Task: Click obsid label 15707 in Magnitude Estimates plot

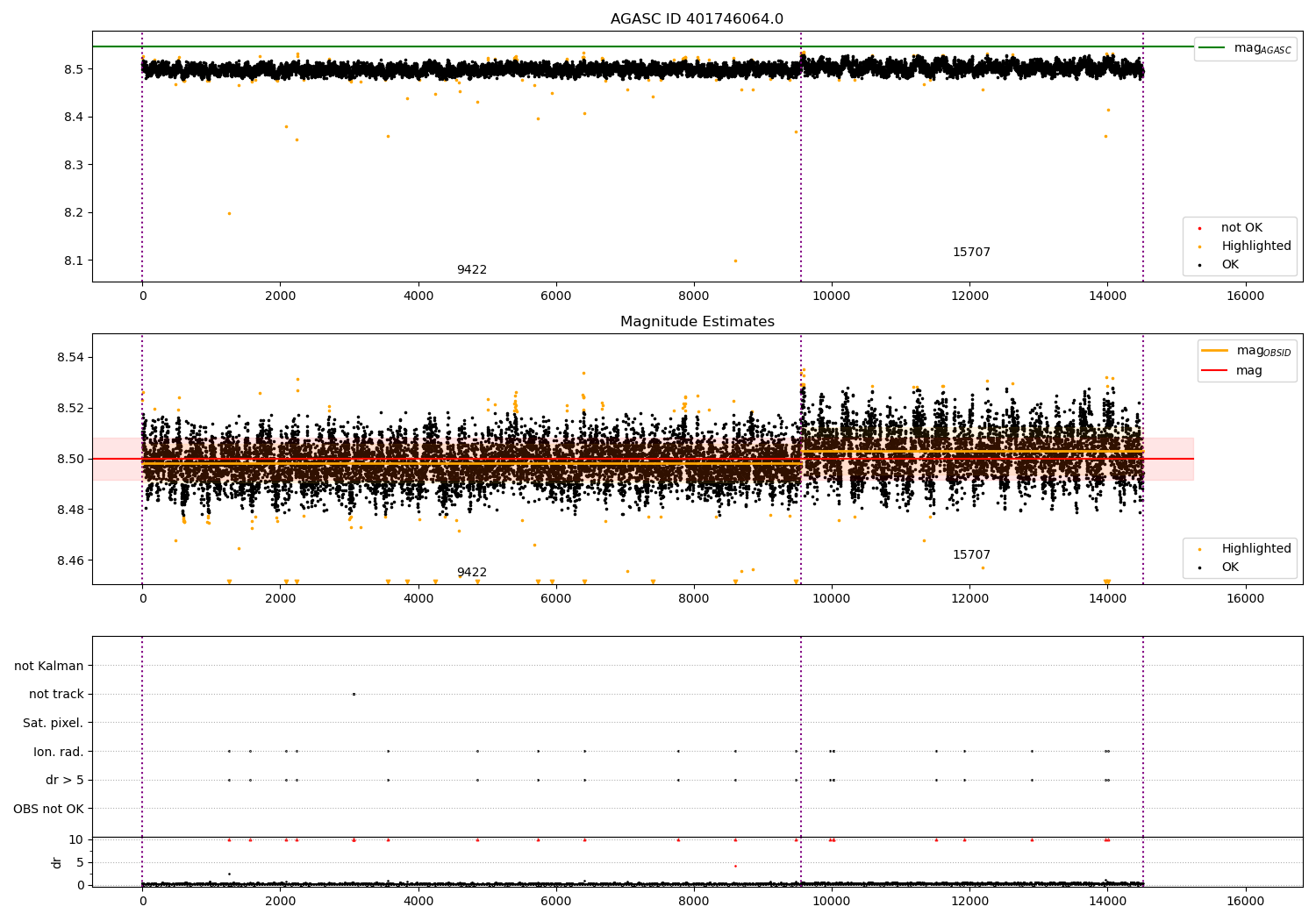Action: 971,555
